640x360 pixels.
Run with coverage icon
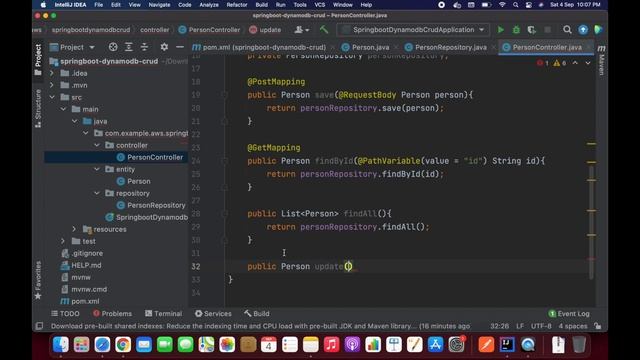[x=531, y=30]
